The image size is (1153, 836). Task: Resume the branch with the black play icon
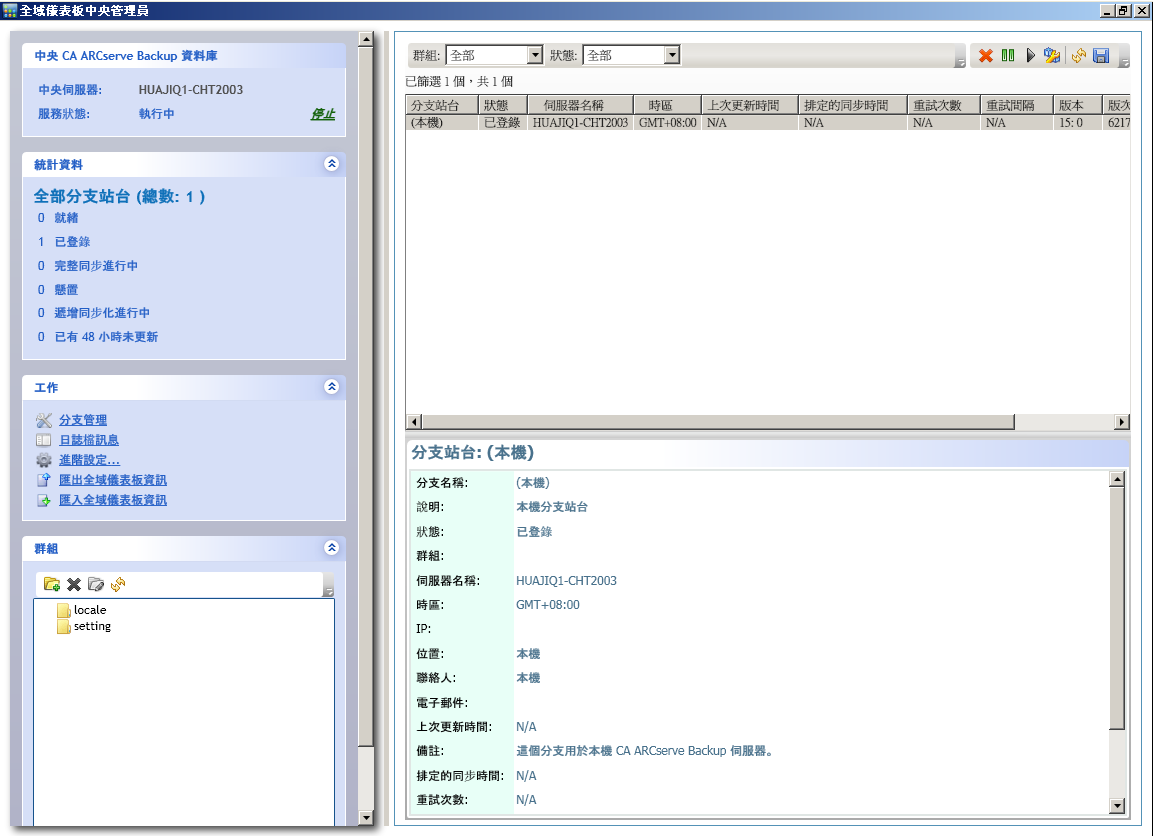coord(1030,55)
